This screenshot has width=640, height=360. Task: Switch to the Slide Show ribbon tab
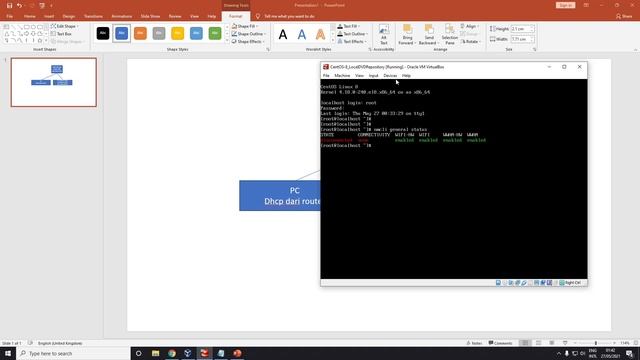pyautogui.click(x=150, y=16)
